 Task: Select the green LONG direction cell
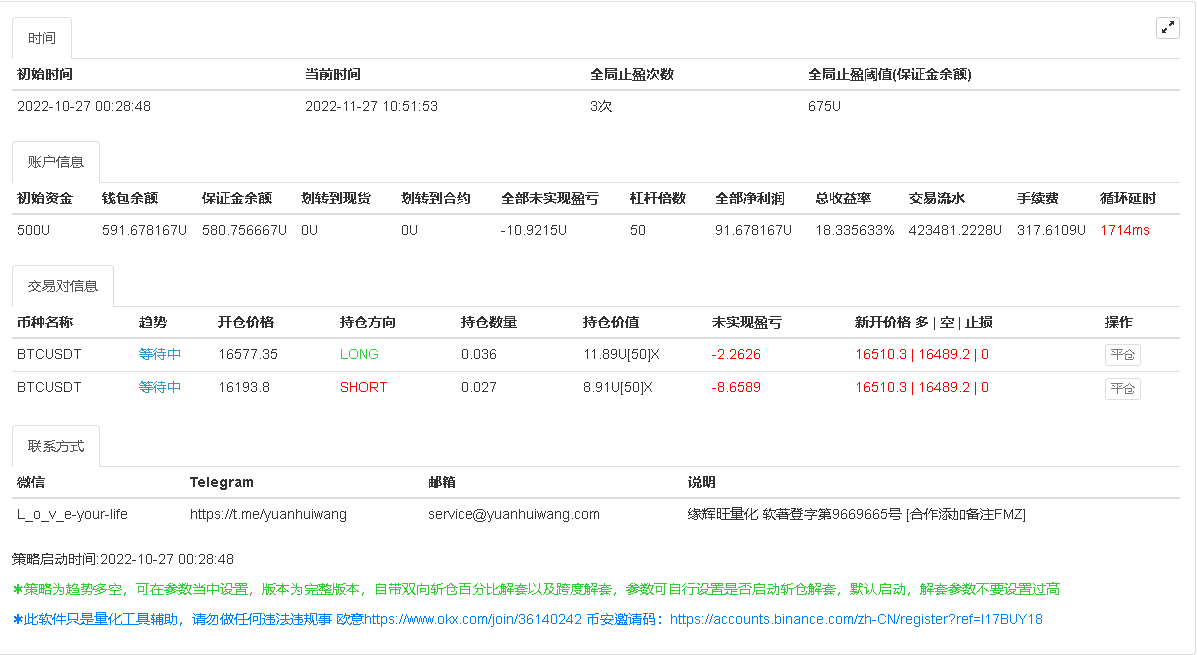[x=359, y=354]
